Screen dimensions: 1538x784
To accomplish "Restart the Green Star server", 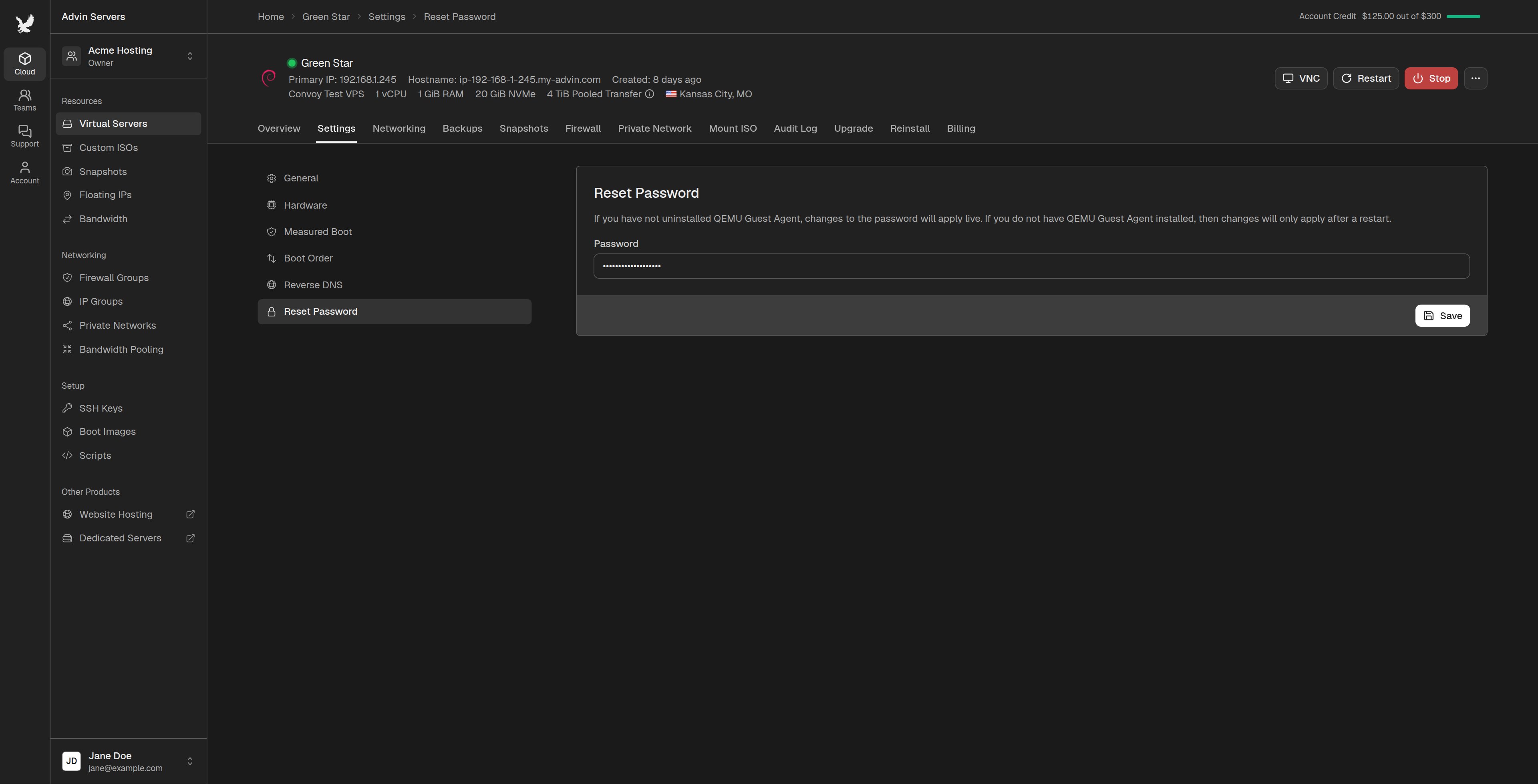I will (x=1365, y=78).
